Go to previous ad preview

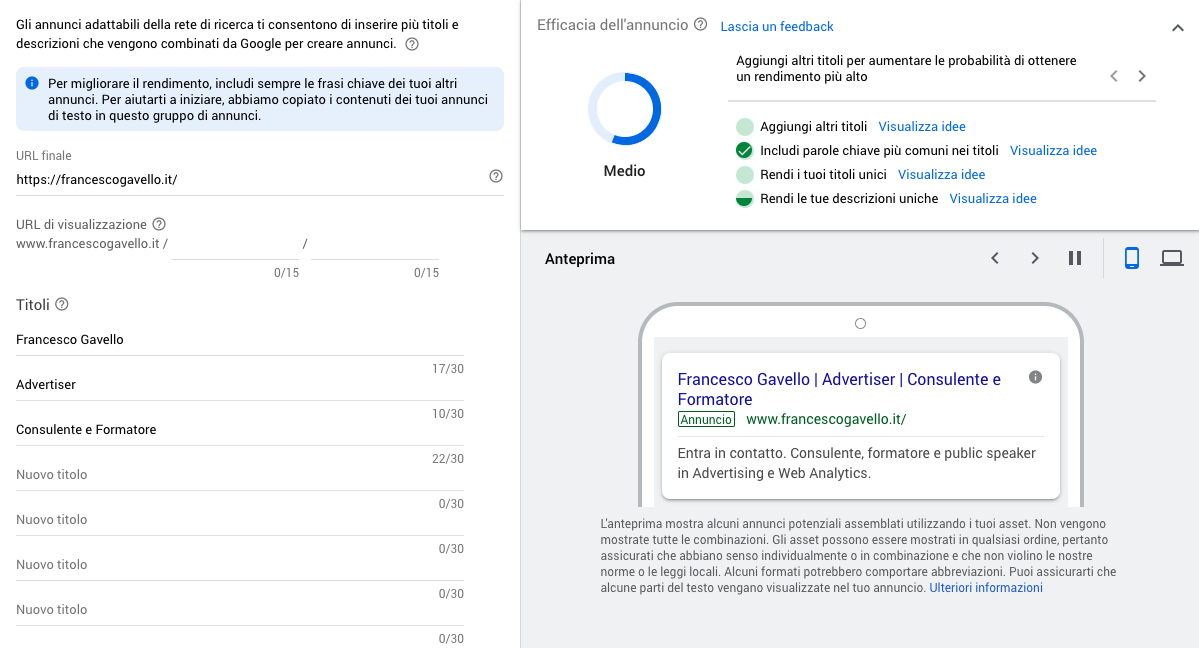[x=995, y=259]
